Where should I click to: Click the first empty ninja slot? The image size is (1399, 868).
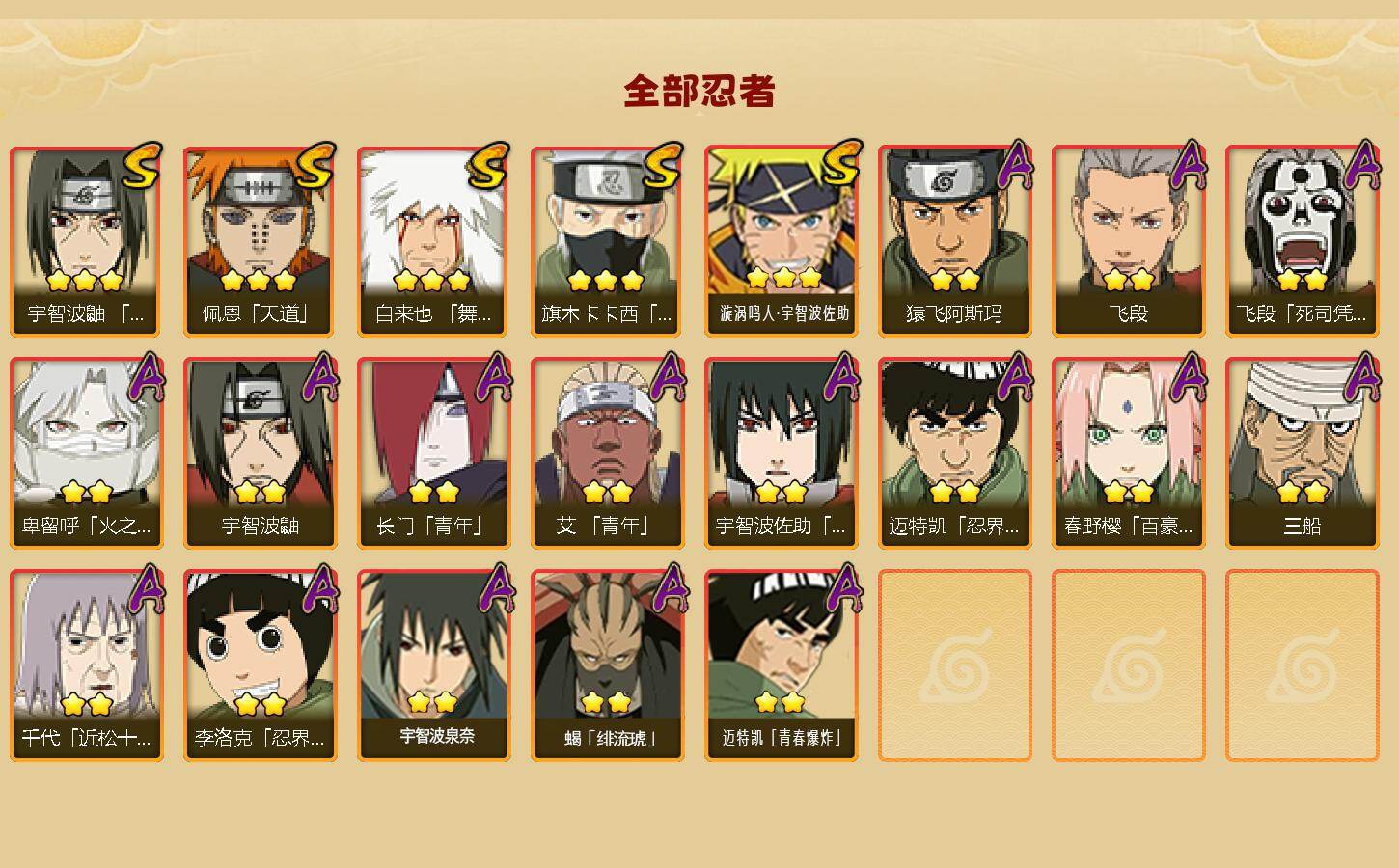coord(954,665)
